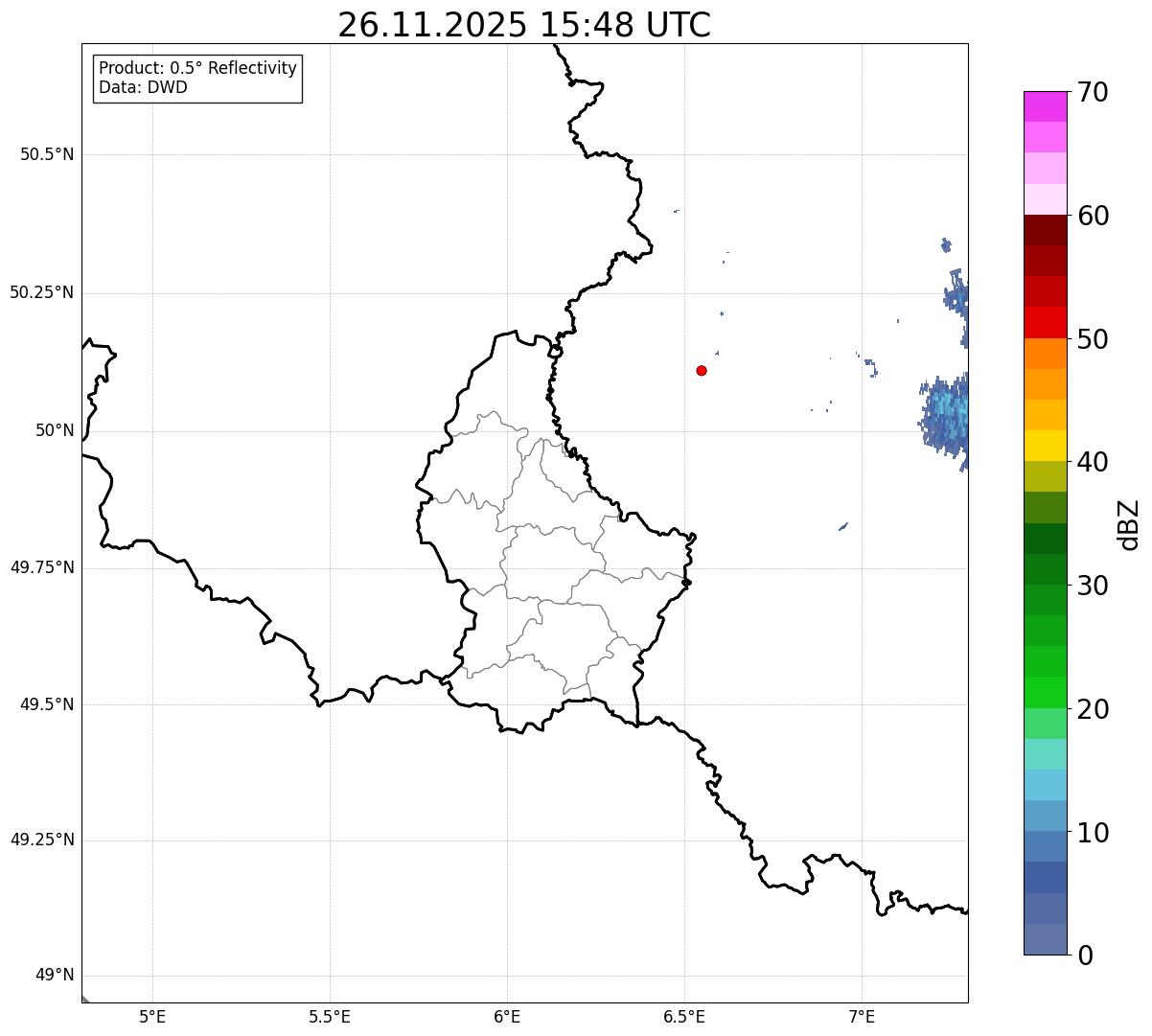
Task: Select the magenta swatch at top of colorbar
Action: [x=1045, y=106]
